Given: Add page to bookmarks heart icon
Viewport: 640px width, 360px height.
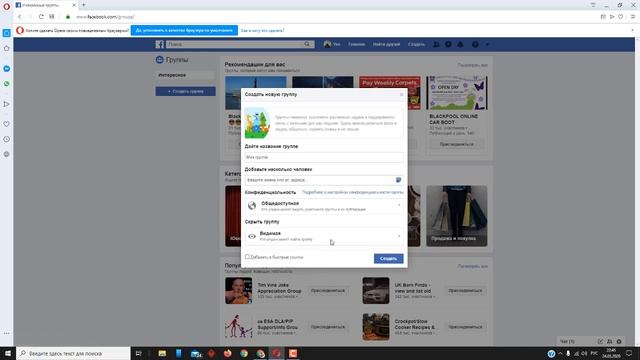Looking at the screenshot, I should coord(620,17).
